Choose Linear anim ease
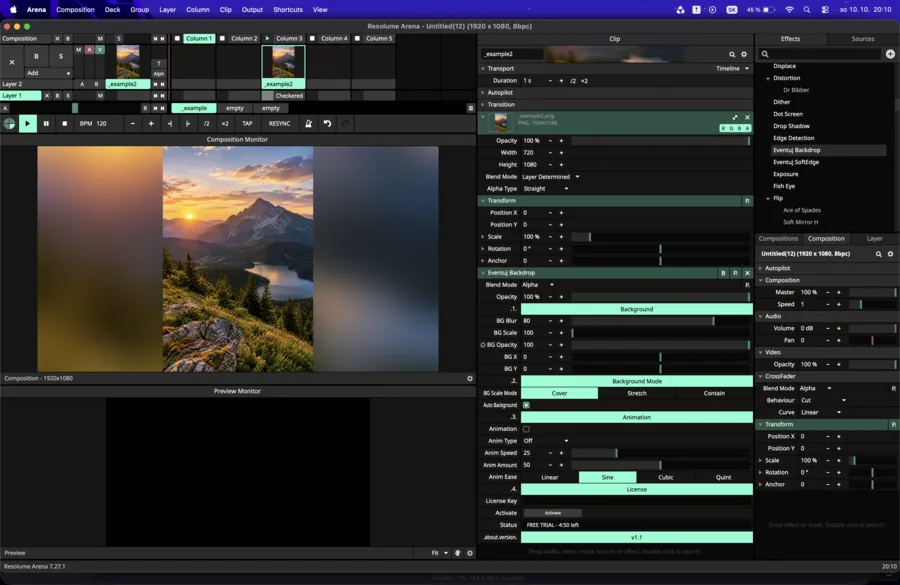The width and height of the screenshot is (900, 585). click(x=550, y=478)
